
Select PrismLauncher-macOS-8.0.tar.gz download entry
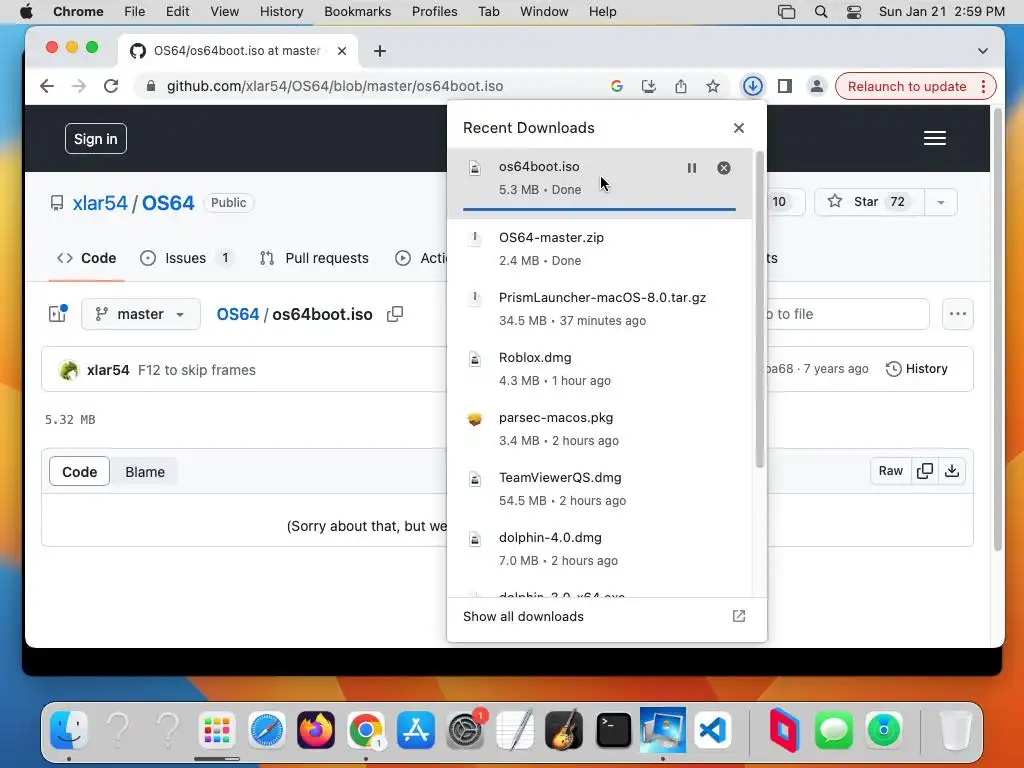600,309
